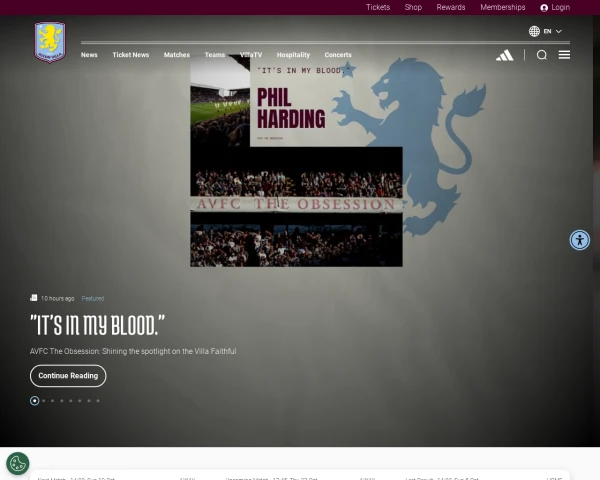The image size is (600, 480).
Task: Open the Concerts menu item
Action: [338, 55]
